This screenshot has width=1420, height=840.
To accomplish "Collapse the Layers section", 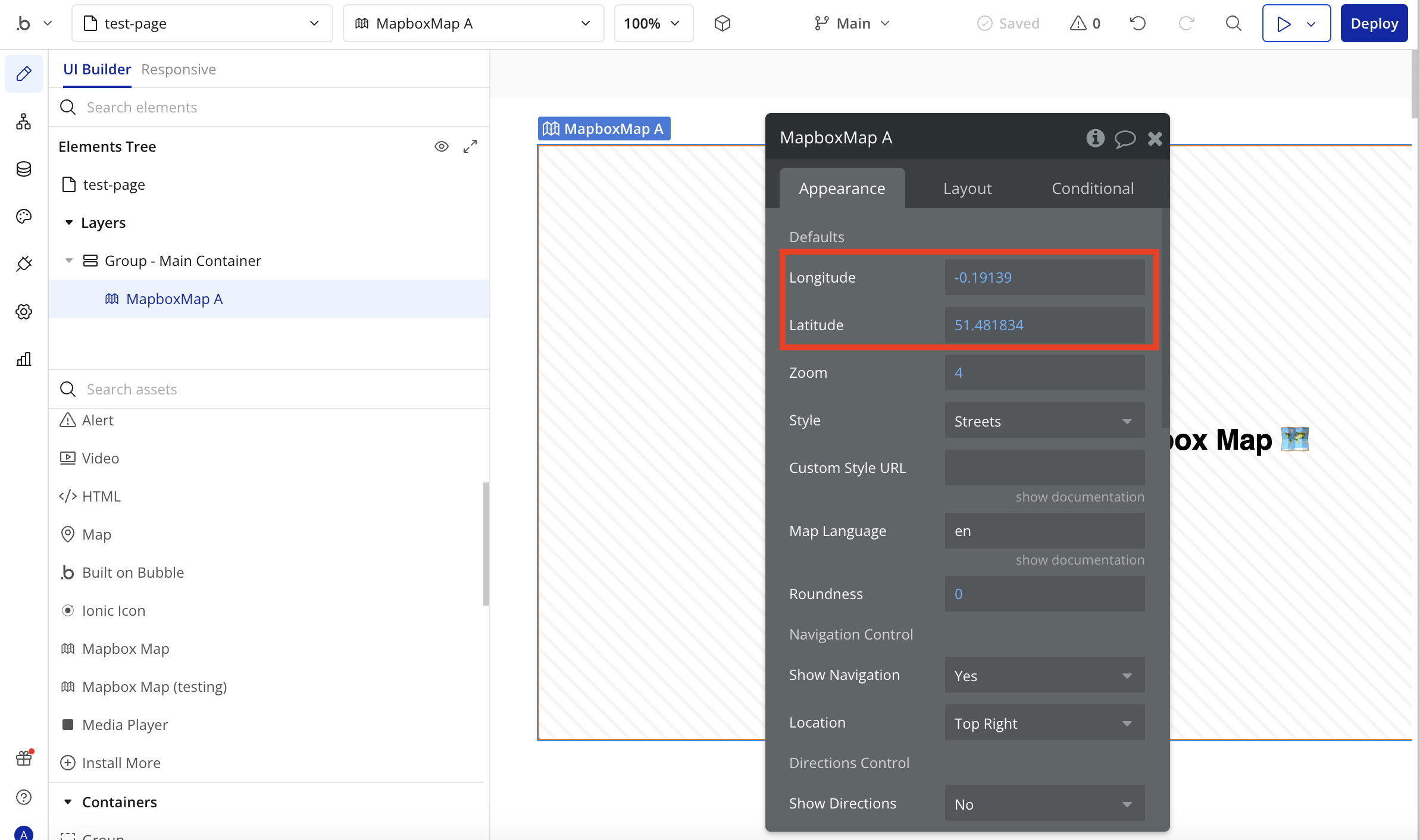I will (69, 222).
